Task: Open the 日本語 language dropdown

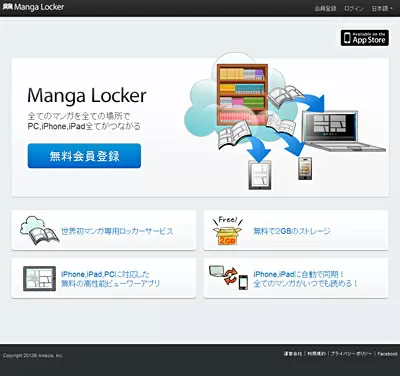Action: pos(382,8)
